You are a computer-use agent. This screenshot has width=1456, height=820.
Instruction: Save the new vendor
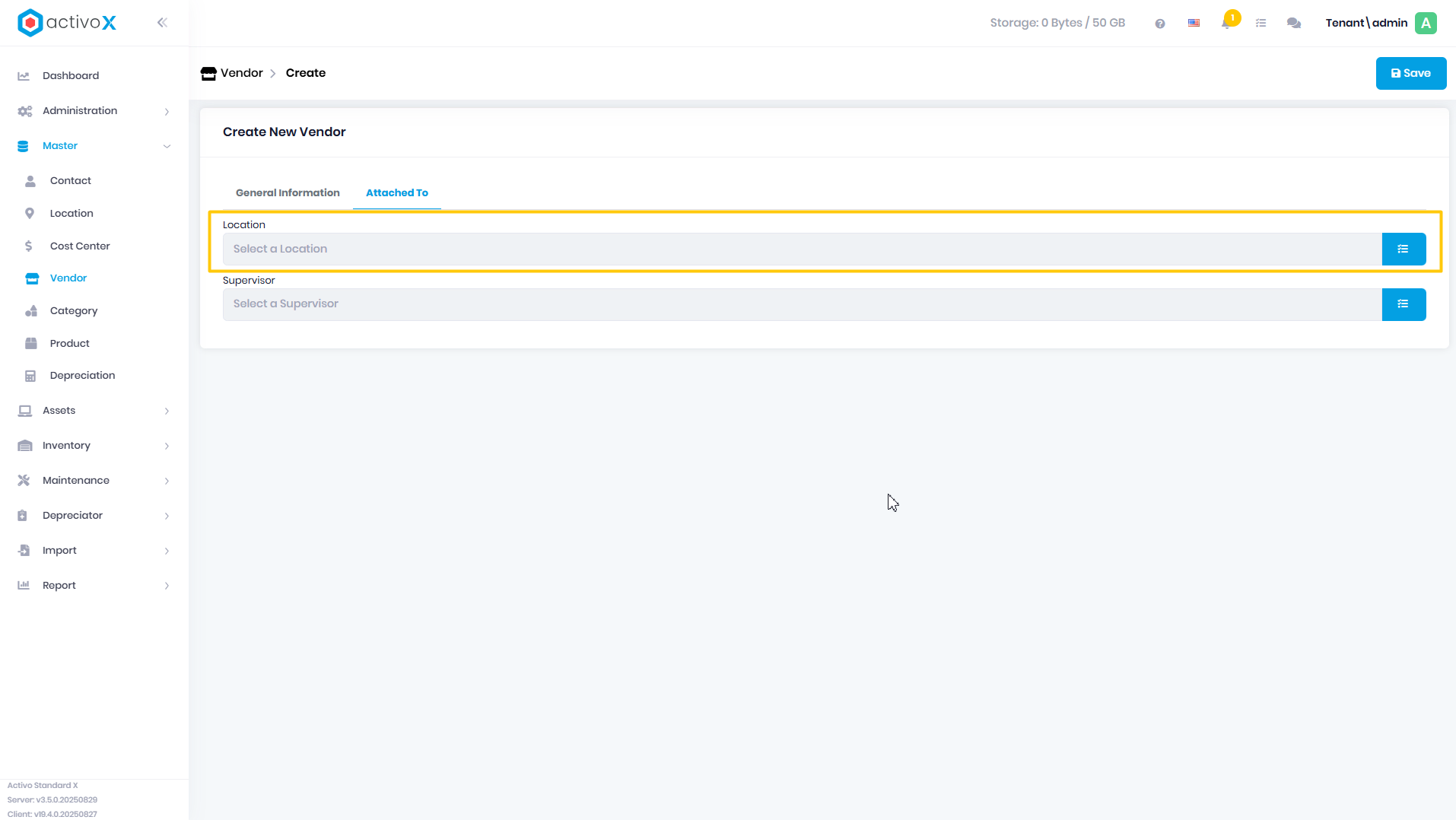click(x=1410, y=74)
